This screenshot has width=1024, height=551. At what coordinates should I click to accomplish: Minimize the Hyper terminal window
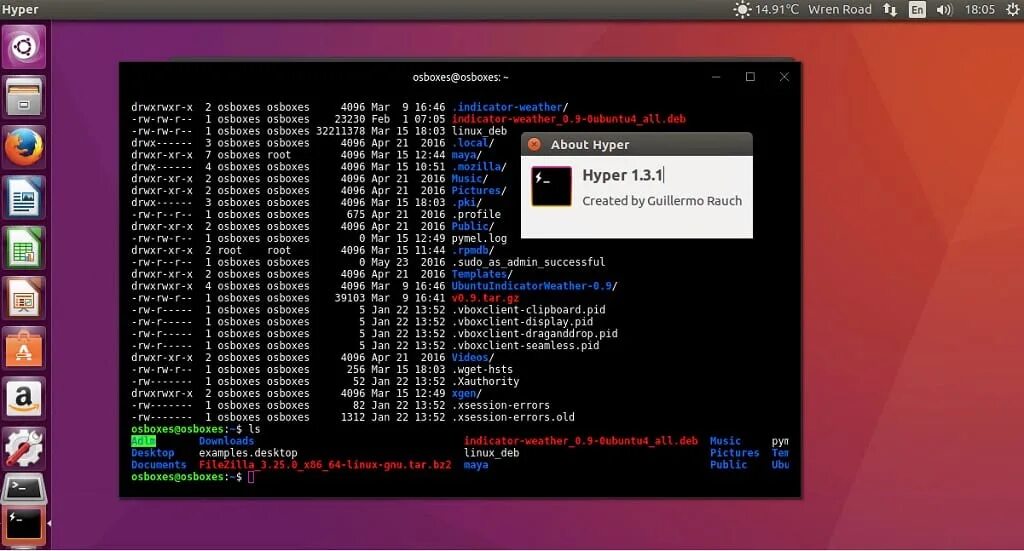(x=716, y=77)
